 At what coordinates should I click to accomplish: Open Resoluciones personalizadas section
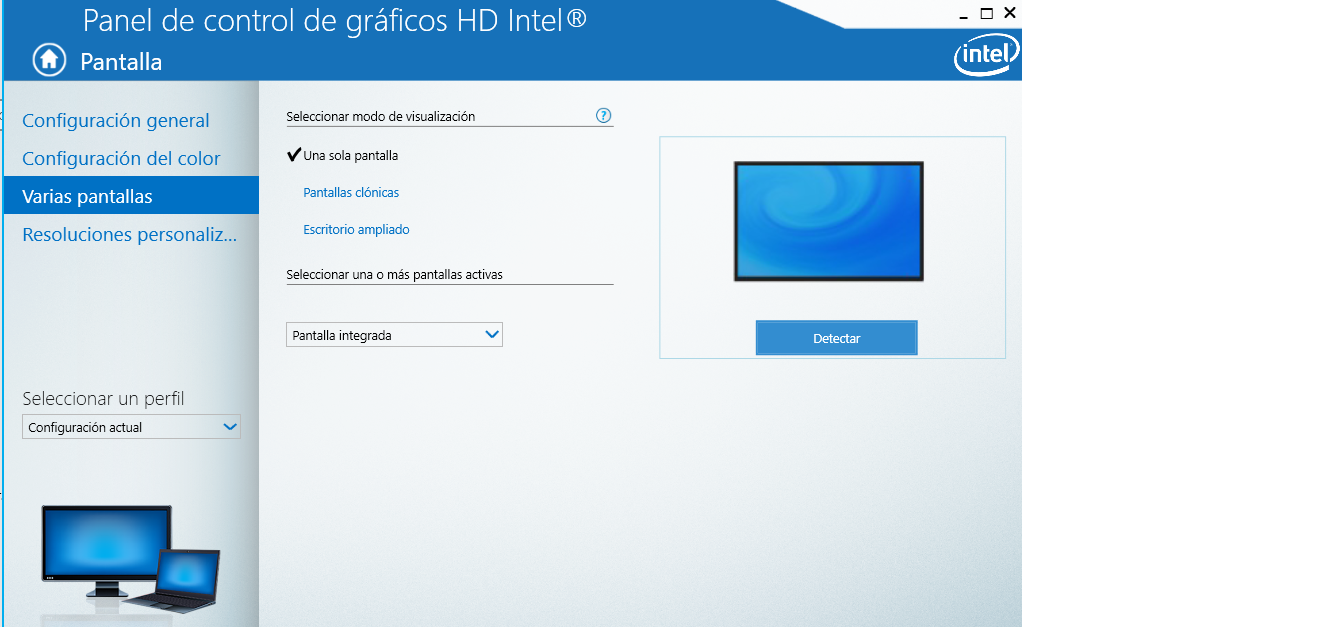[x=130, y=234]
